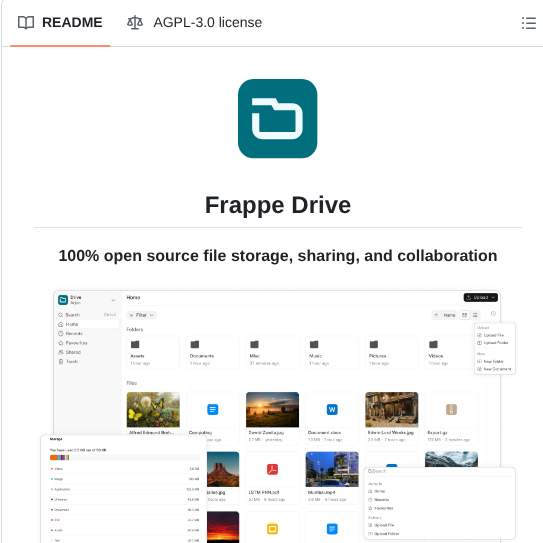The image size is (543, 543).
Task: Click the Image legend row in Storage
Action: tap(125, 479)
